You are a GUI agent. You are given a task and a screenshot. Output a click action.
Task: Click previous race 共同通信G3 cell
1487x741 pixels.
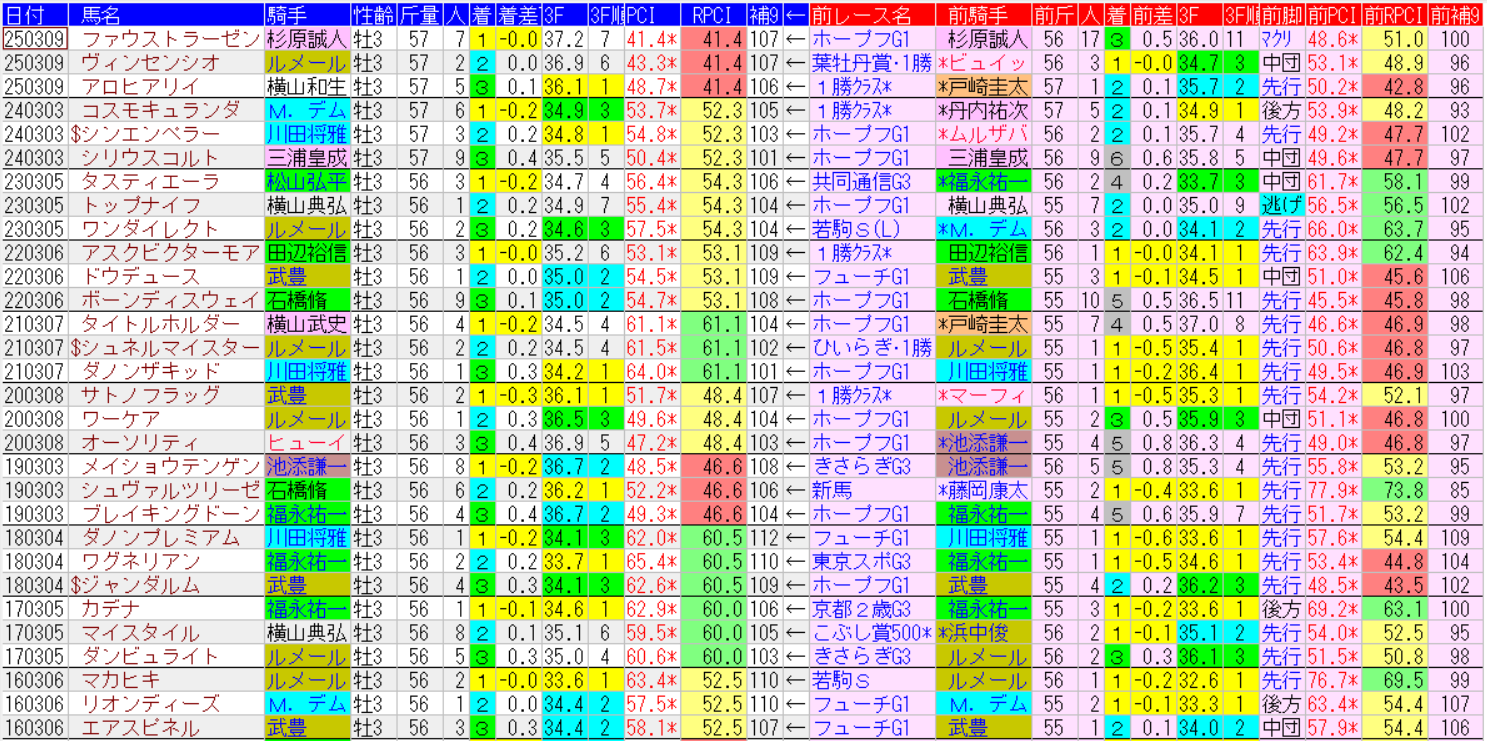pos(861,181)
